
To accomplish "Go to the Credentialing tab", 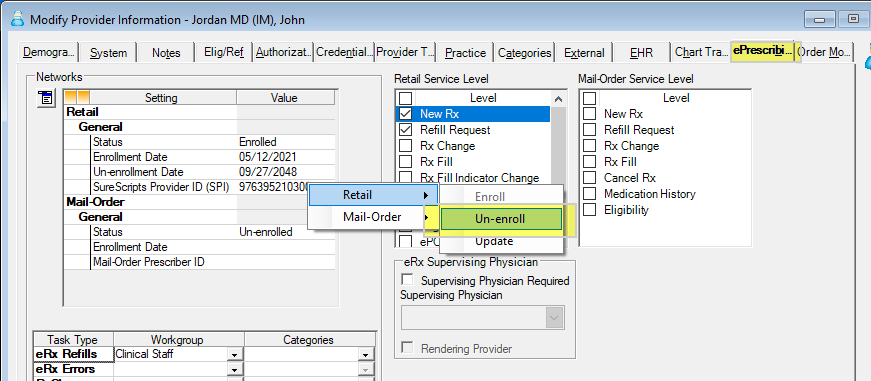I will (x=344, y=52).
